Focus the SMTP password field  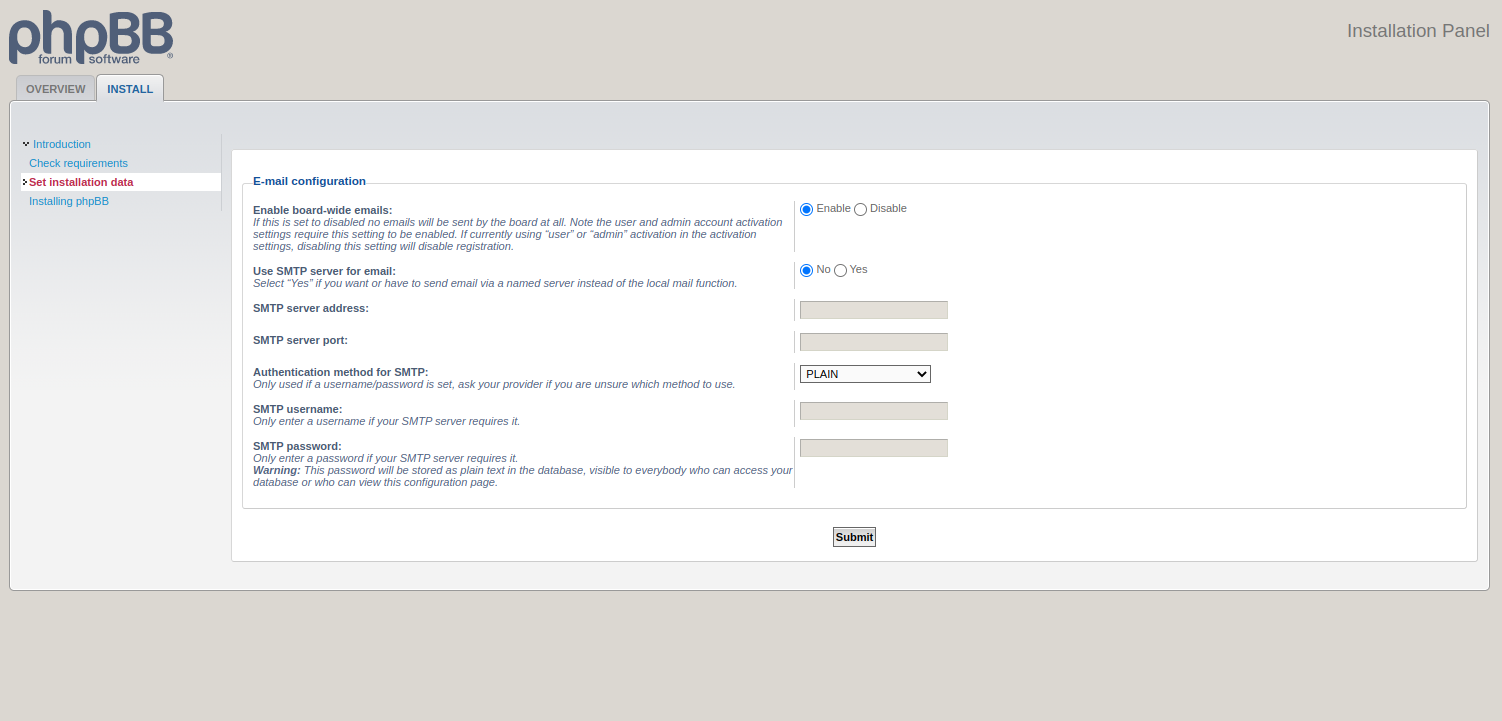(x=873, y=448)
